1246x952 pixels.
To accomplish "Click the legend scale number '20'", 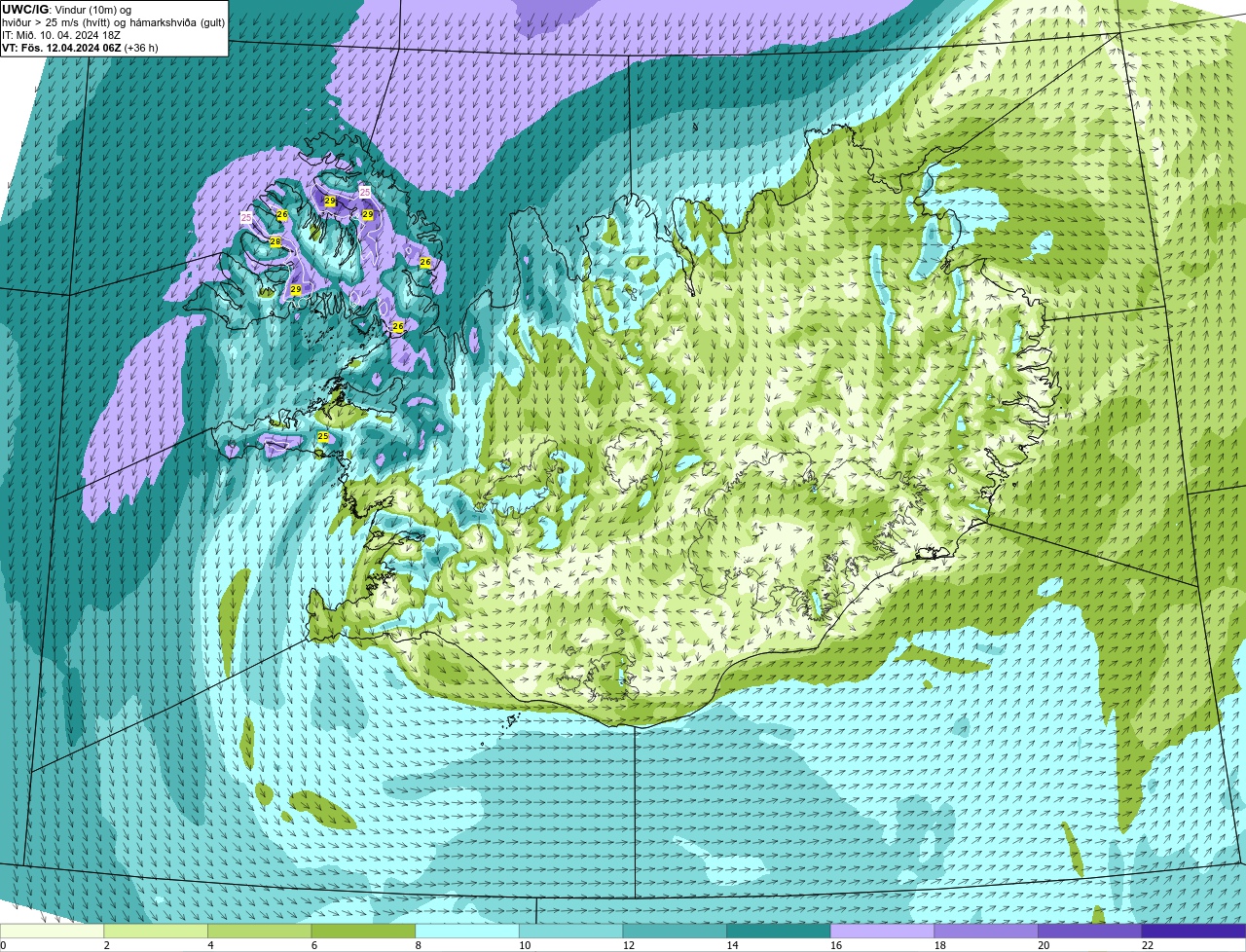I will click(x=1044, y=945).
